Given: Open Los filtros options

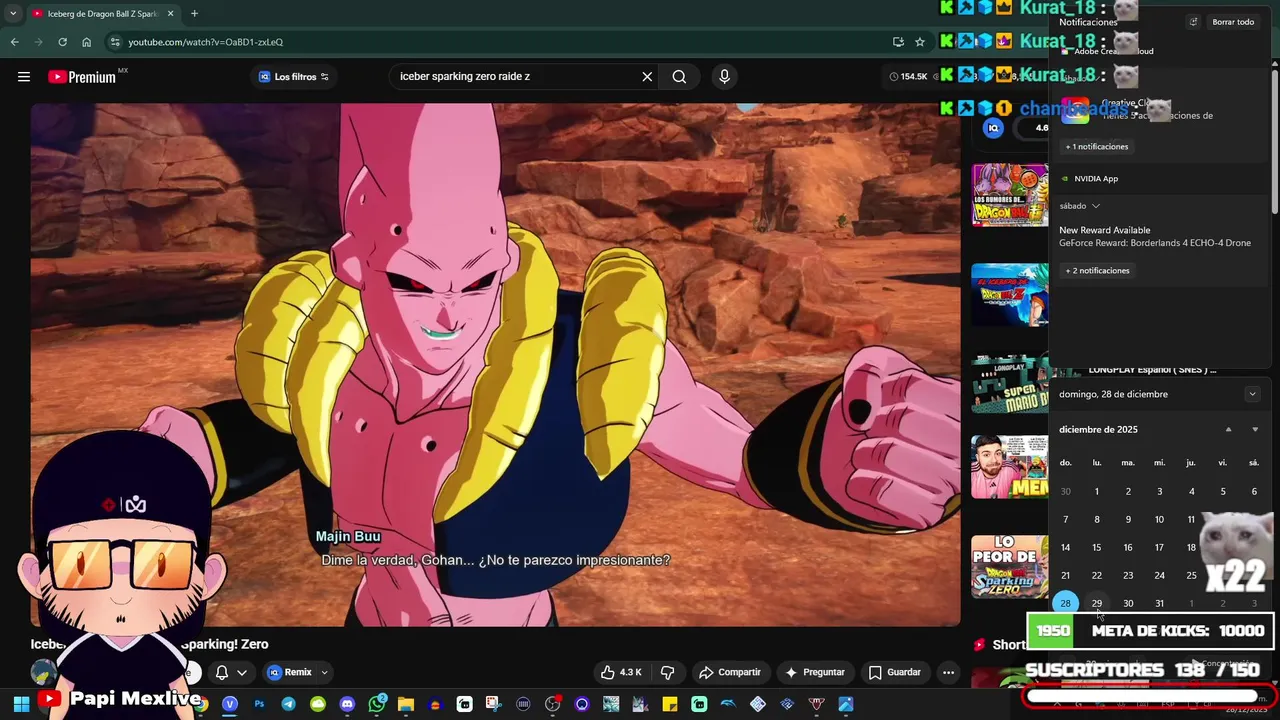Looking at the screenshot, I should click(x=293, y=77).
